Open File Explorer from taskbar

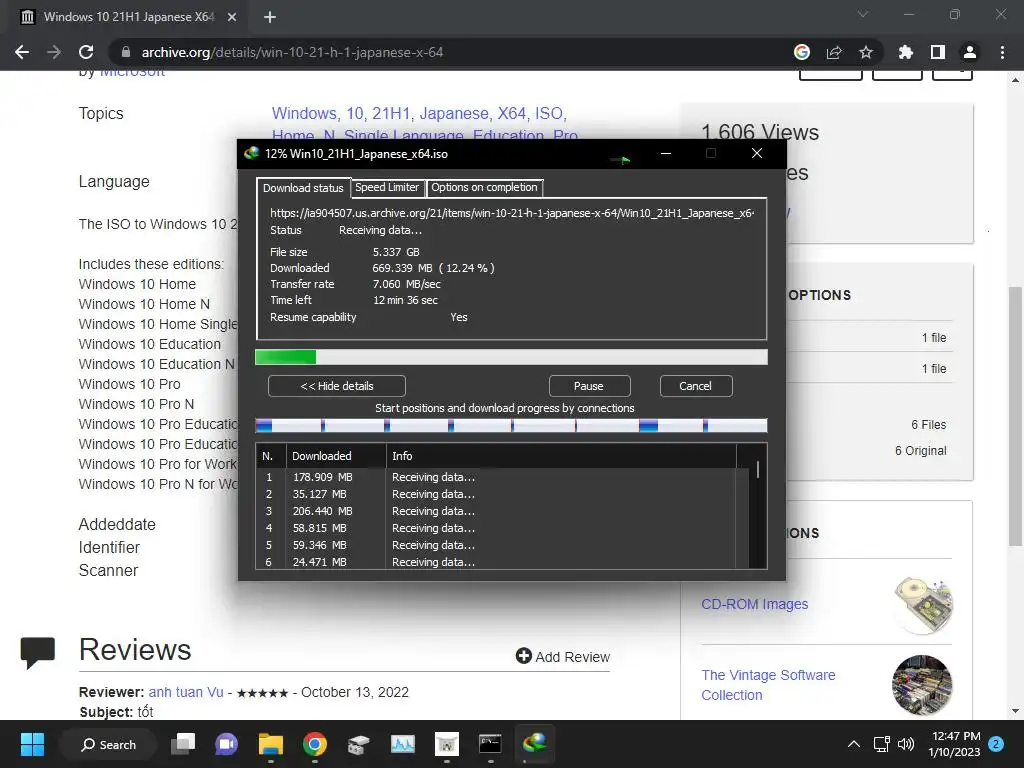click(x=270, y=744)
